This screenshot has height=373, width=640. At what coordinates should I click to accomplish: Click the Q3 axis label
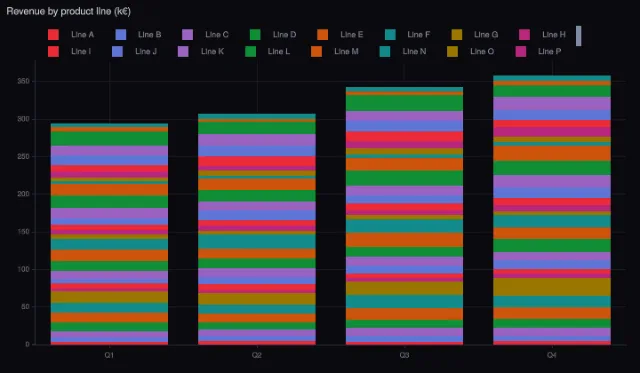pos(404,355)
